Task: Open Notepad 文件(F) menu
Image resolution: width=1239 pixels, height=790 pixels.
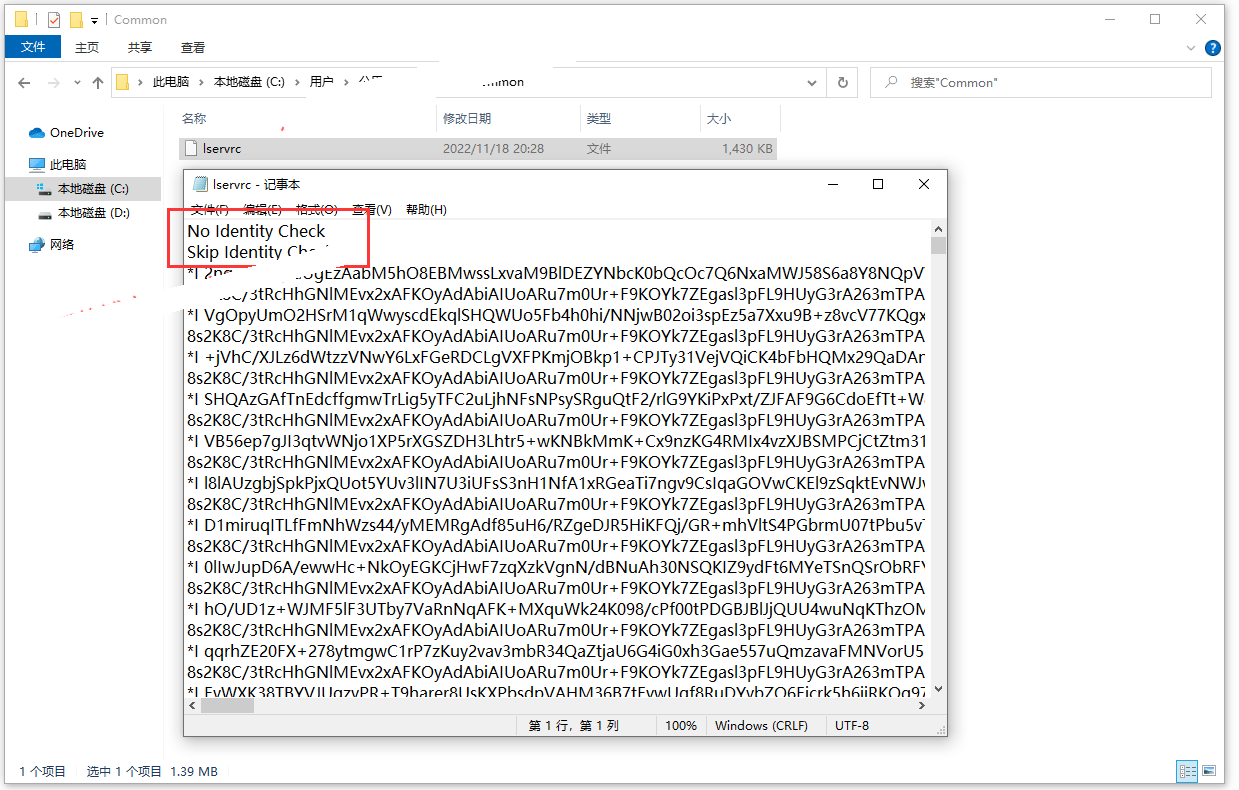Action: (x=210, y=210)
